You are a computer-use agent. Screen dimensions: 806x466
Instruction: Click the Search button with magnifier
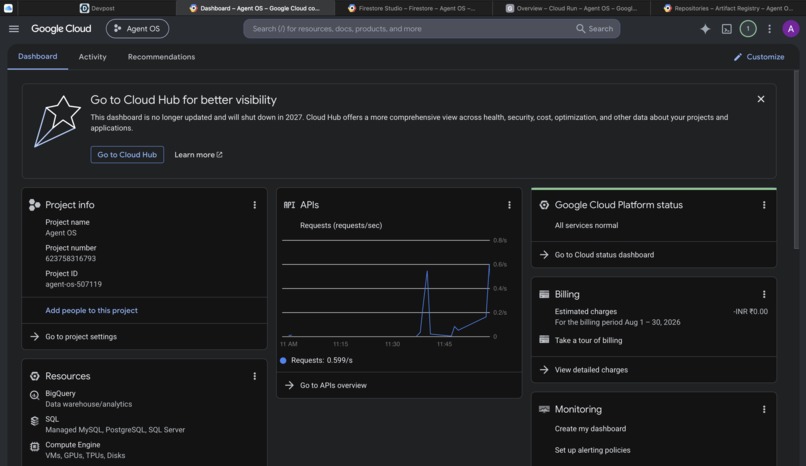(x=594, y=29)
